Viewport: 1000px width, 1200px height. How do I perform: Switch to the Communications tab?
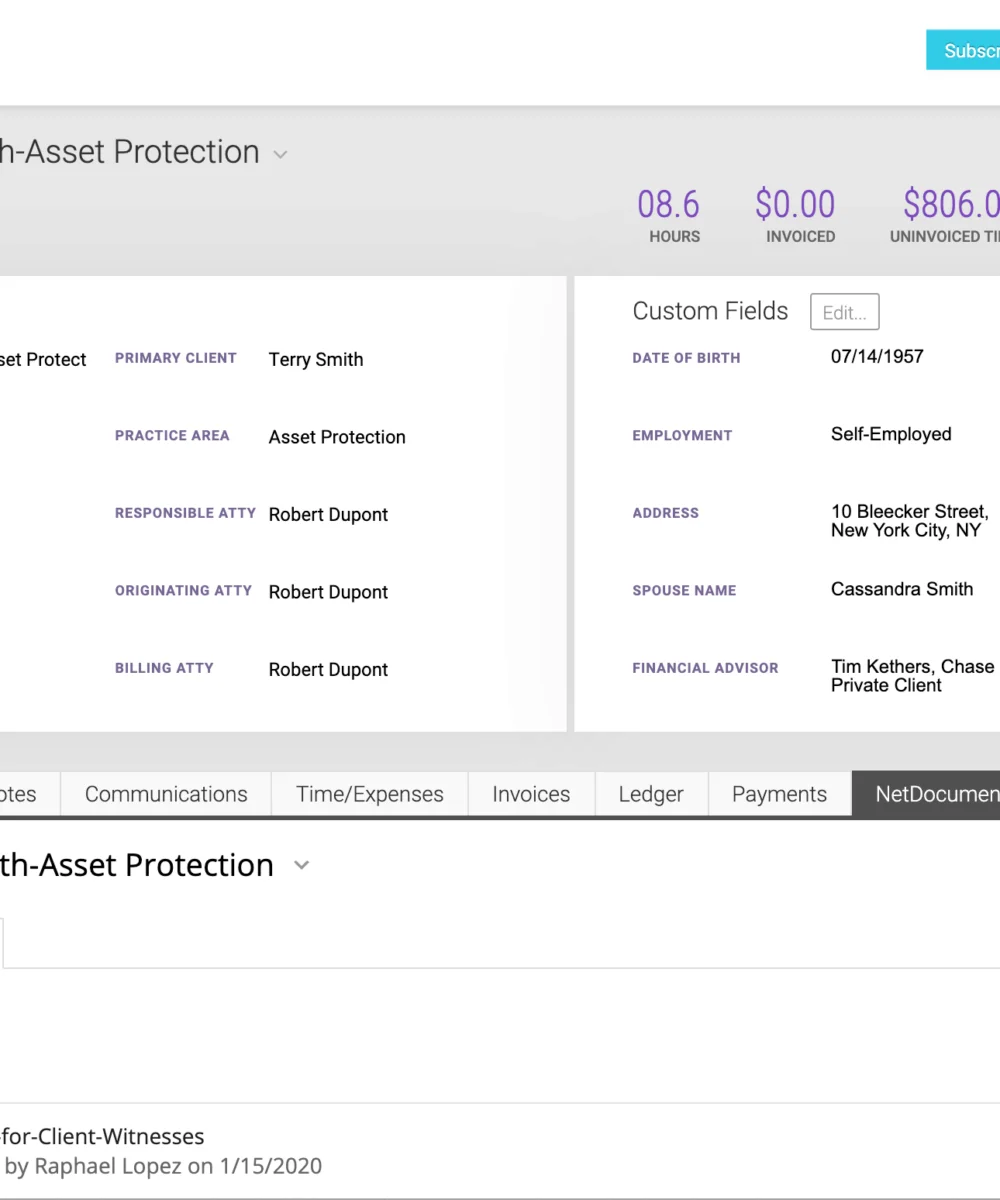point(166,794)
